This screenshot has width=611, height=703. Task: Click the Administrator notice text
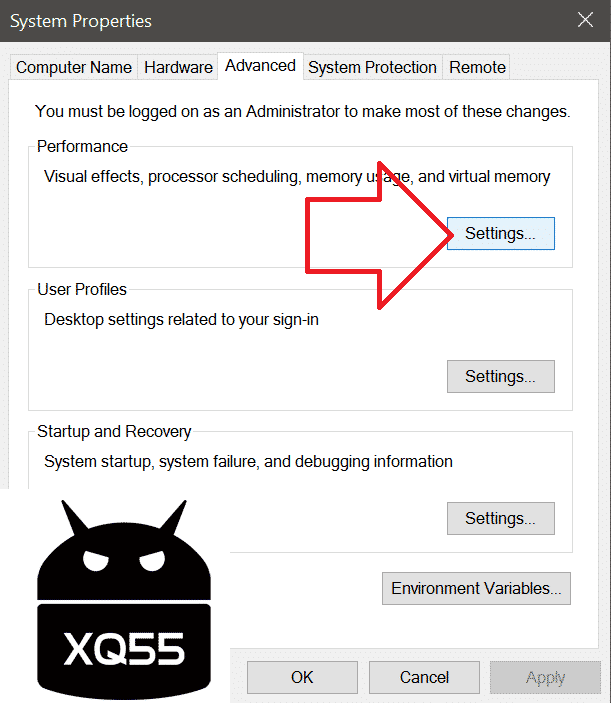(302, 112)
